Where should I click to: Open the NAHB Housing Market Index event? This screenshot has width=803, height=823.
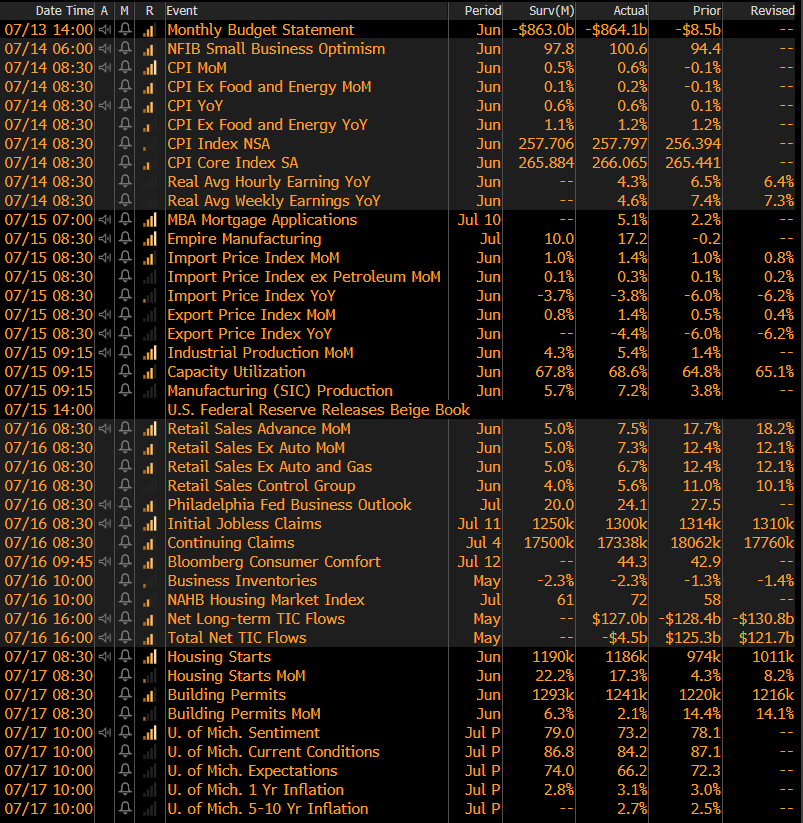click(x=266, y=600)
